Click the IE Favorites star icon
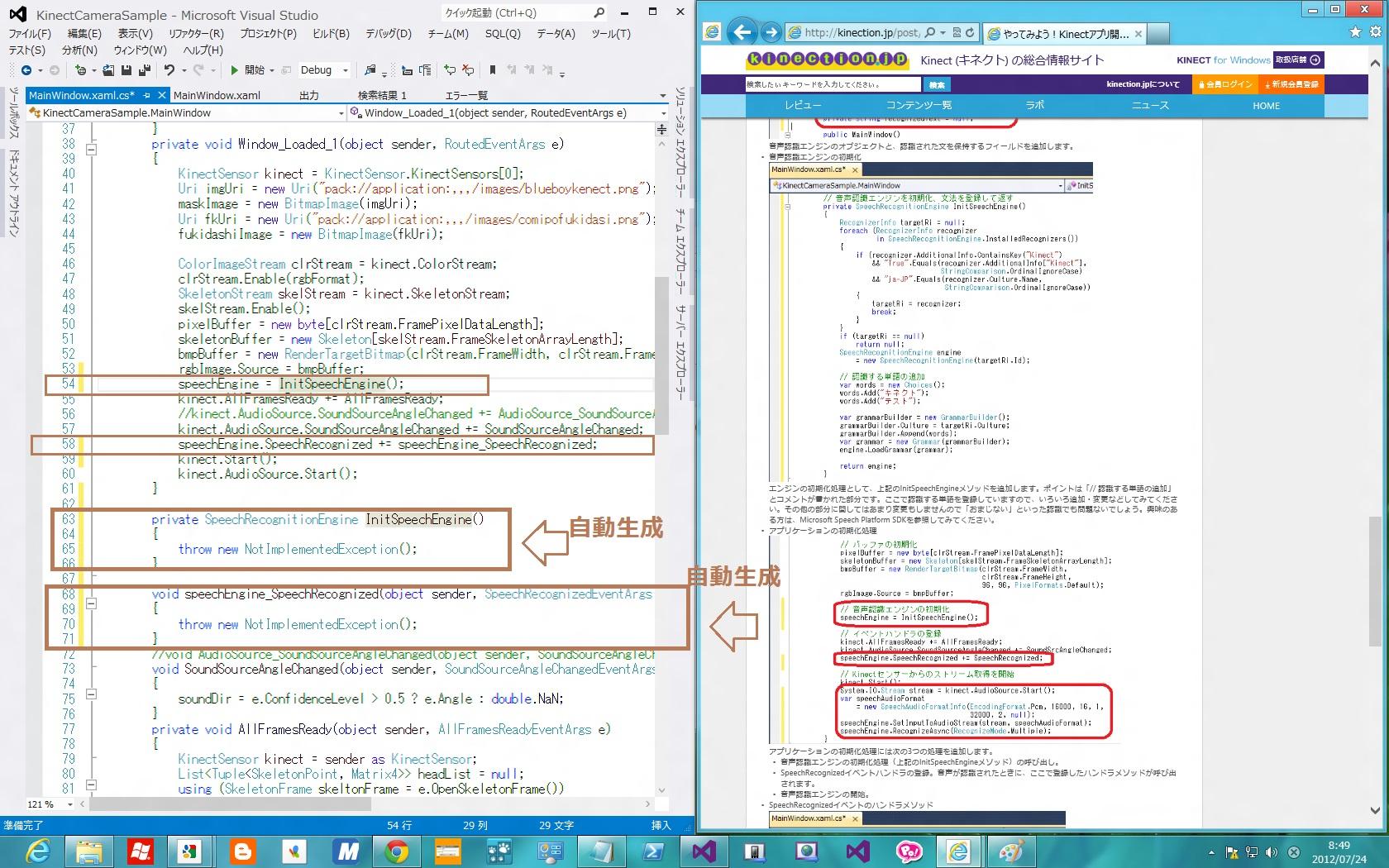The image size is (1389, 868). [x=1355, y=32]
